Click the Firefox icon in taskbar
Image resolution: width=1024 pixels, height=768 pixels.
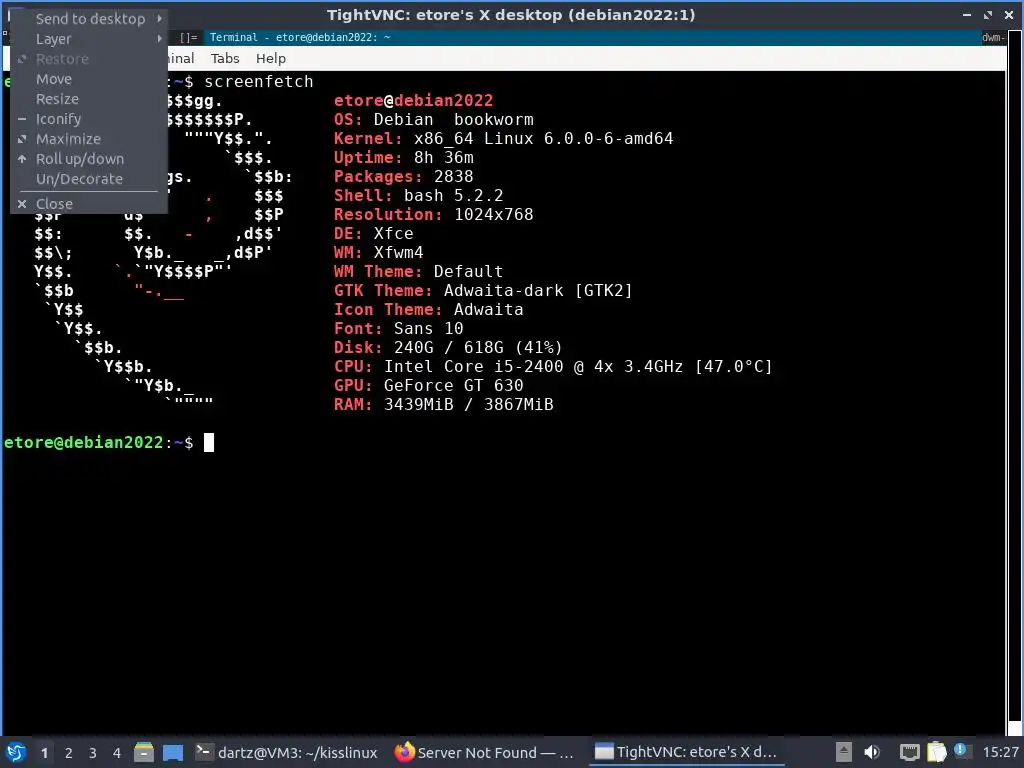pos(404,752)
